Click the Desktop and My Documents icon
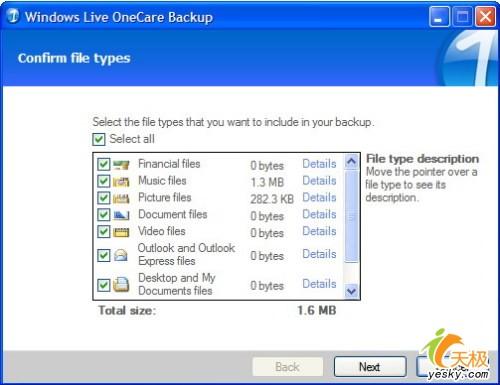The width and height of the screenshot is (500, 385). (x=121, y=285)
